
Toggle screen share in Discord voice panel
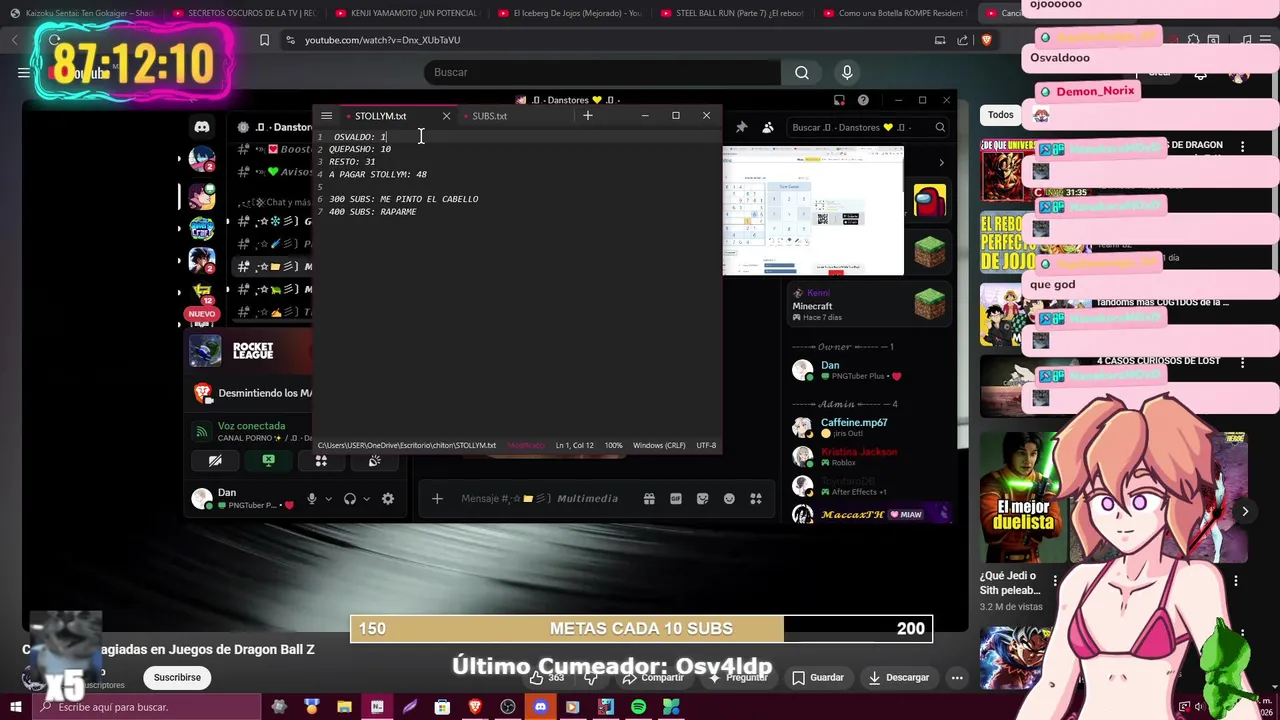point(268,461)
